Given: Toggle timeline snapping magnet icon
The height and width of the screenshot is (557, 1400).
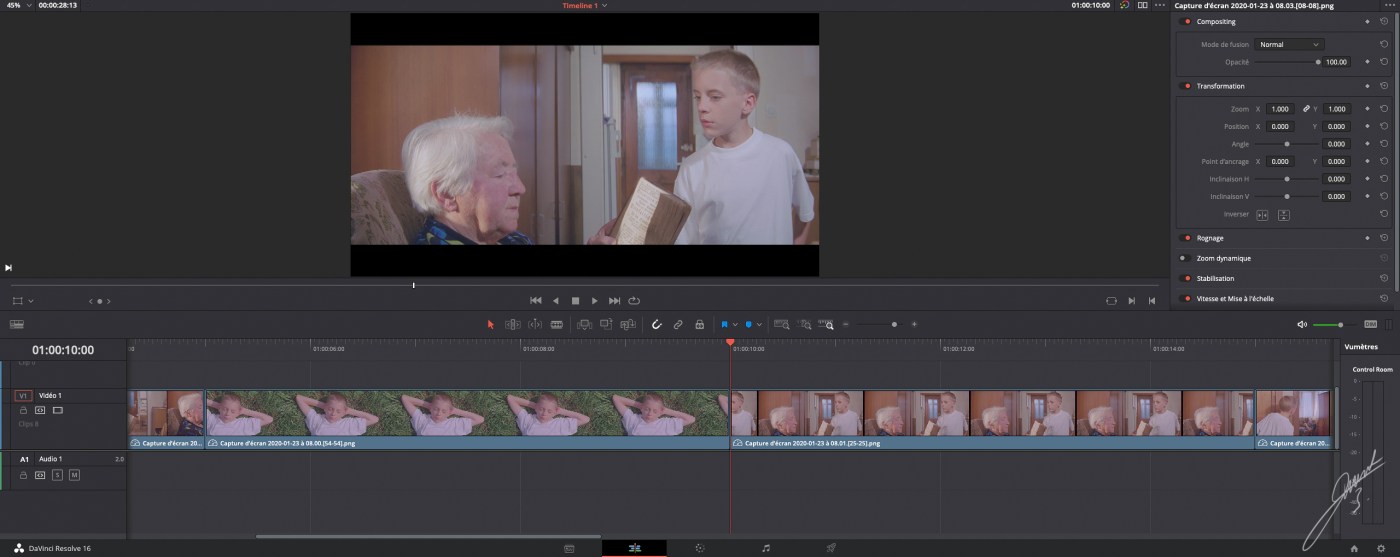Looking at the screenshot, I should [x=657, y=324].
